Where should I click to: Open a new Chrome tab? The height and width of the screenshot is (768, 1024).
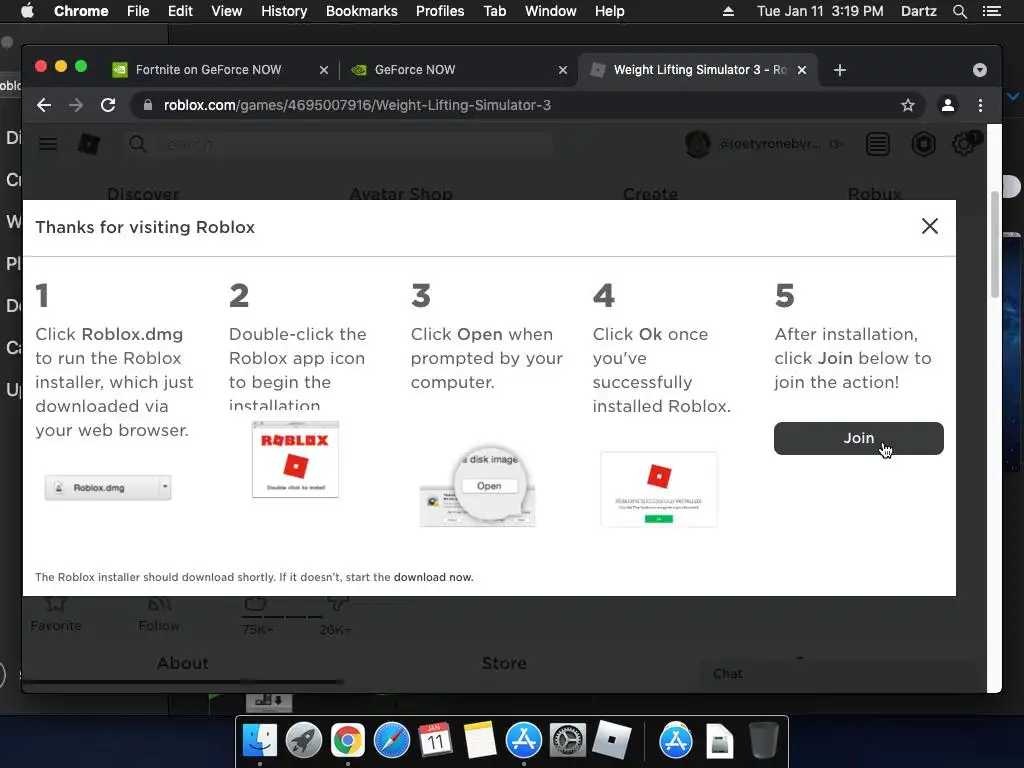pyautogui.click(x=840, y=70)
